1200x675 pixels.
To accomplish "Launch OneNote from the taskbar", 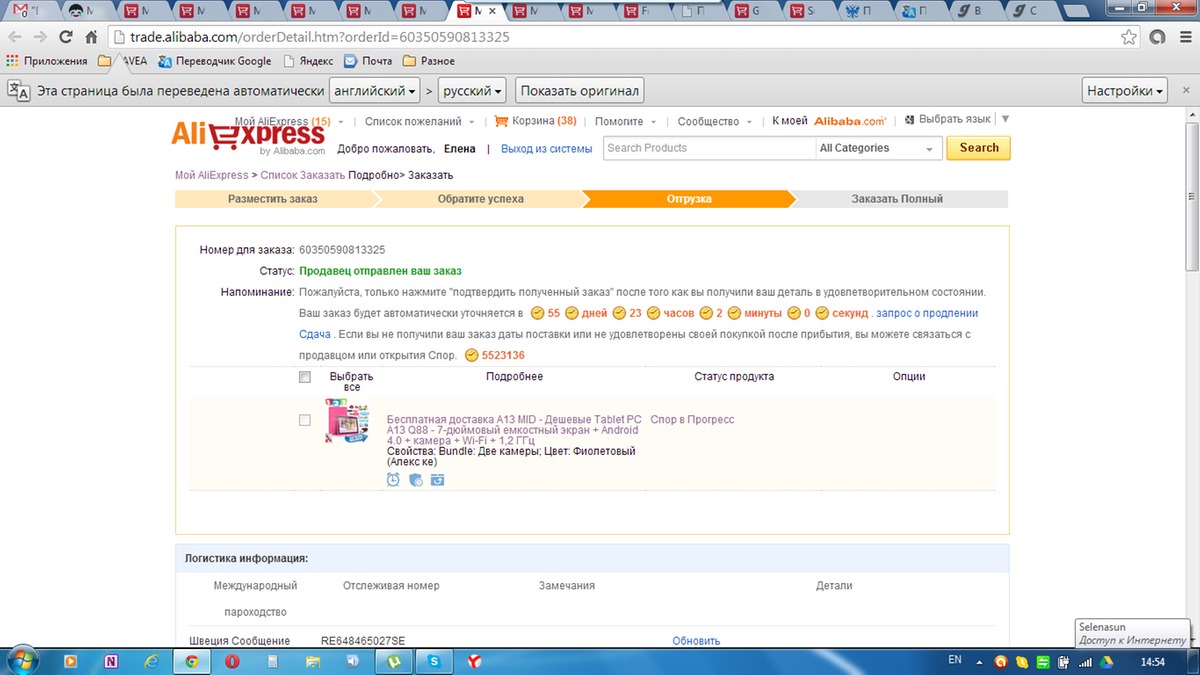I will (x=110, y=661).
